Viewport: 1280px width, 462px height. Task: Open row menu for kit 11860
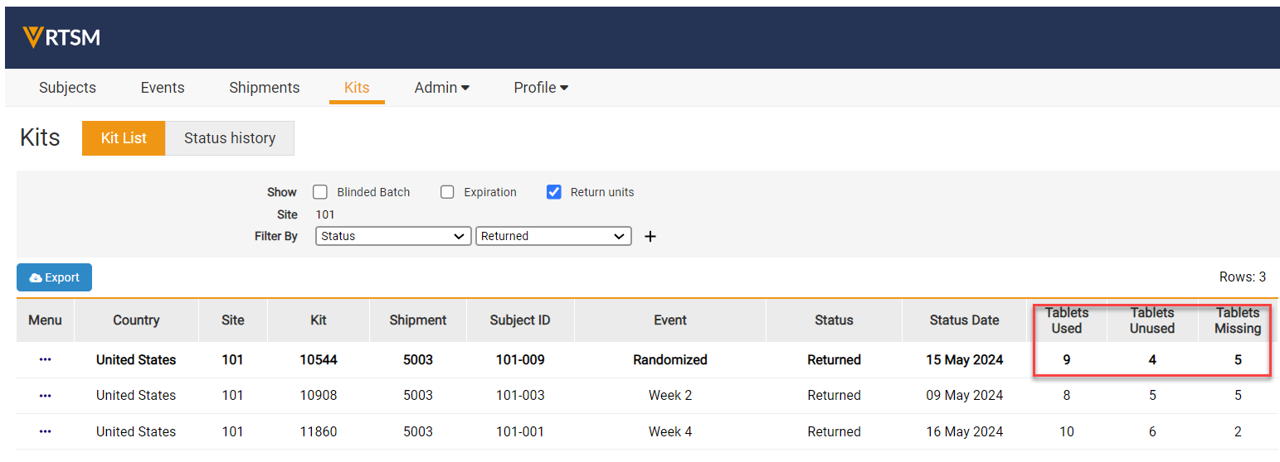[45, 432]
